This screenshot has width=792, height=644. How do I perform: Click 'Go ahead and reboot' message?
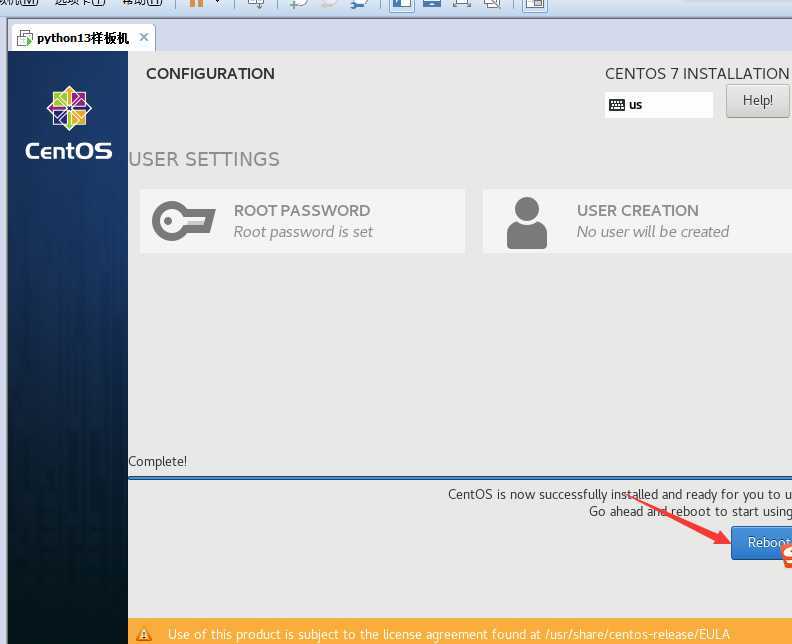(690, 511)
